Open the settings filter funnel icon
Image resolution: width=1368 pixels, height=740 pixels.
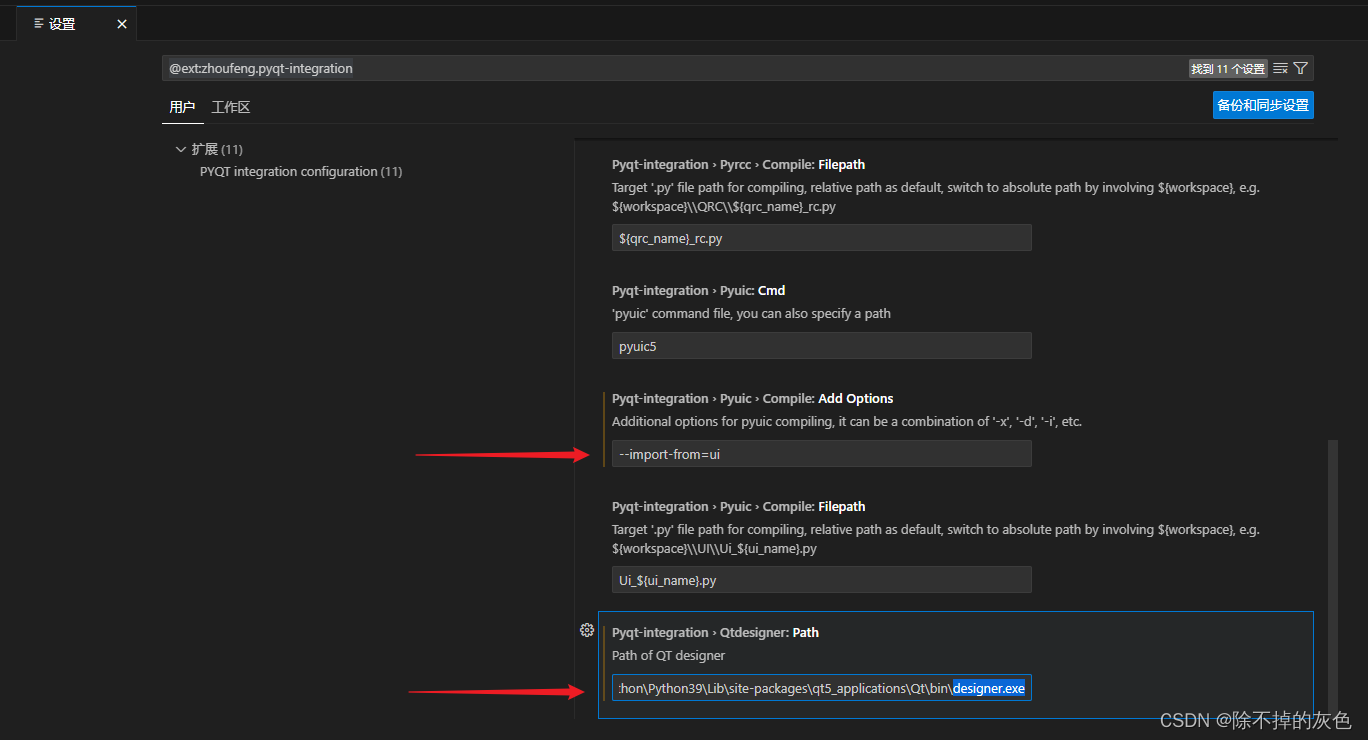tap(1300, 69)
